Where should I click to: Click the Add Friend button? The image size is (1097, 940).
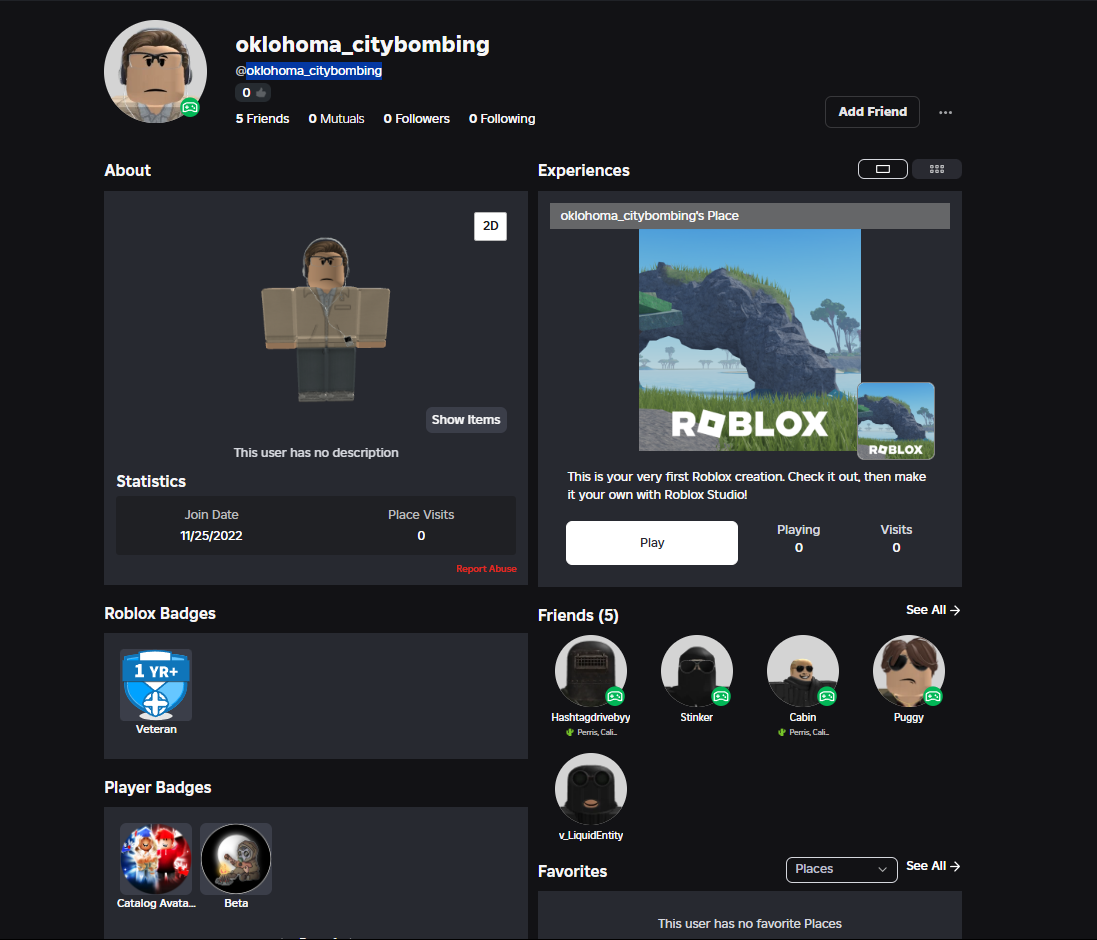tap(872, 112)
